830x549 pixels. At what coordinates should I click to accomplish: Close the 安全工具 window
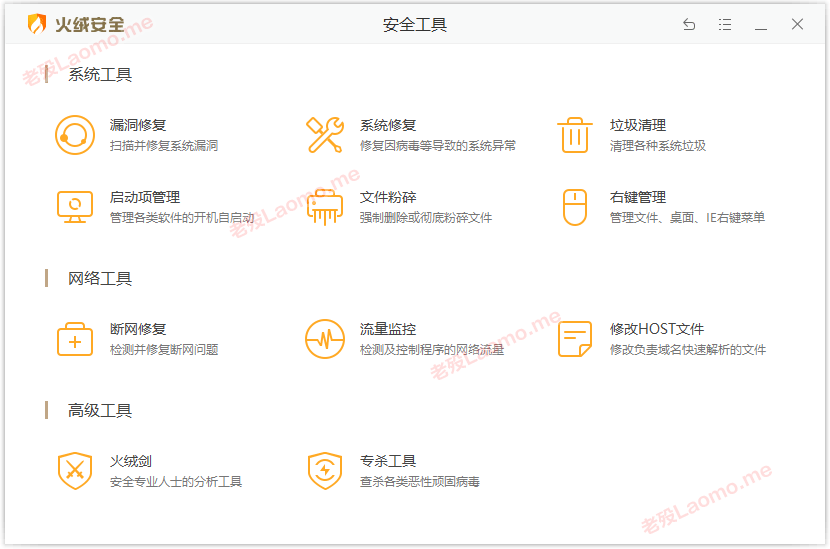(797, 24)
